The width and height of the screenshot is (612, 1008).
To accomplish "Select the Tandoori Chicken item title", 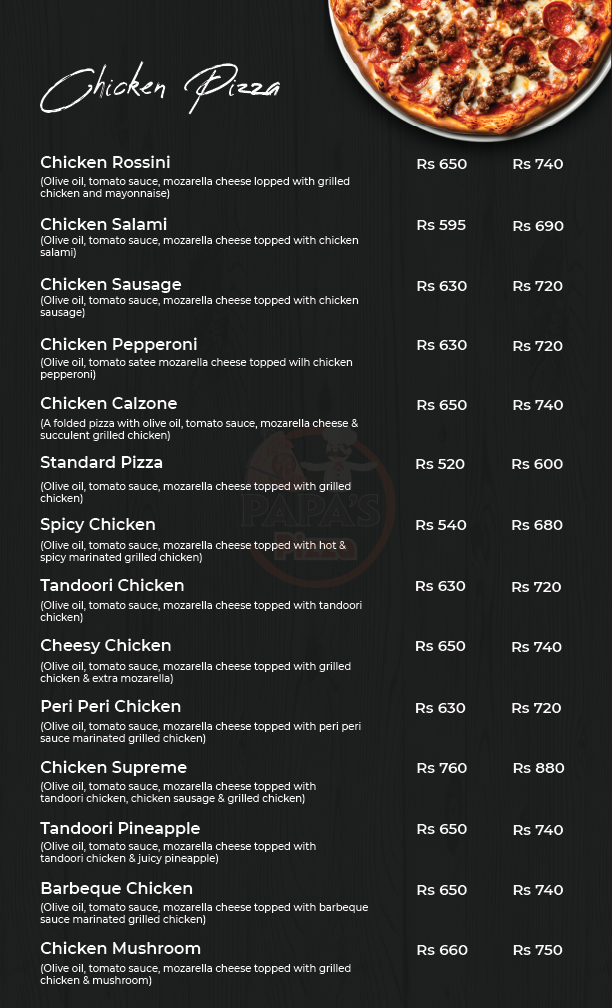I will [x=112, y=585].
